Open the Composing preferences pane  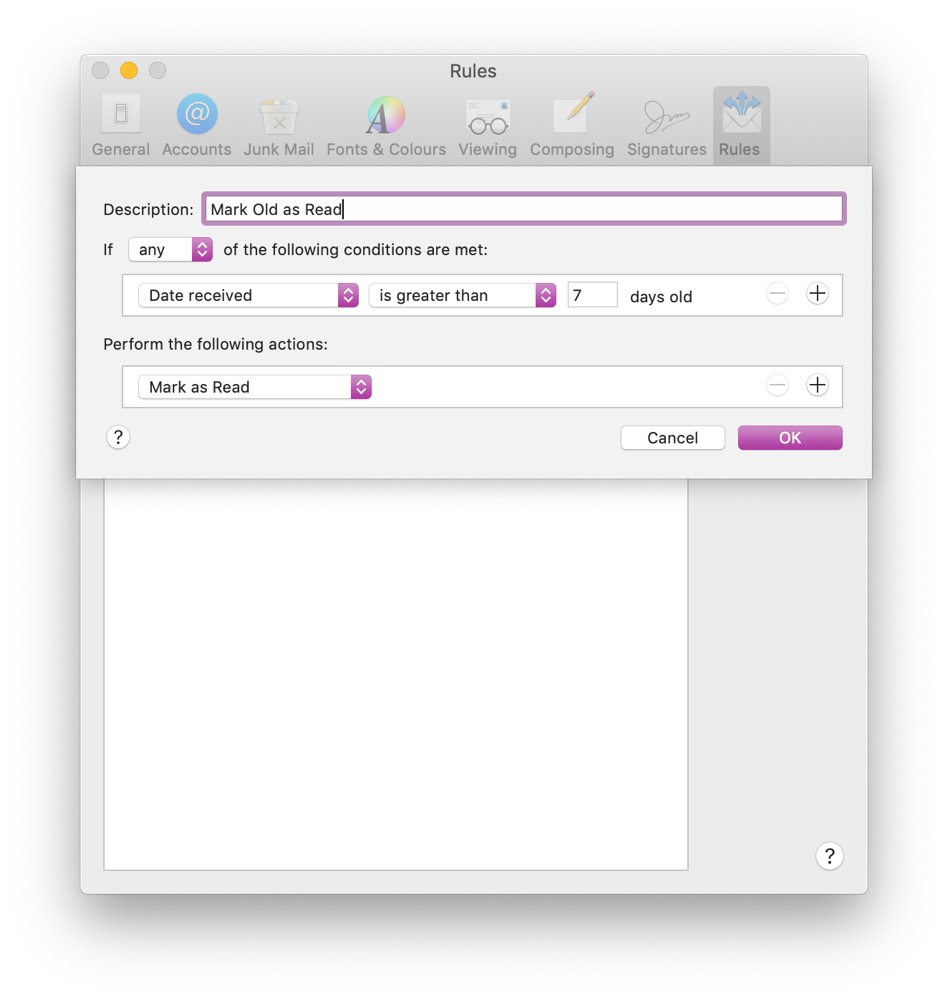(572, 126)
